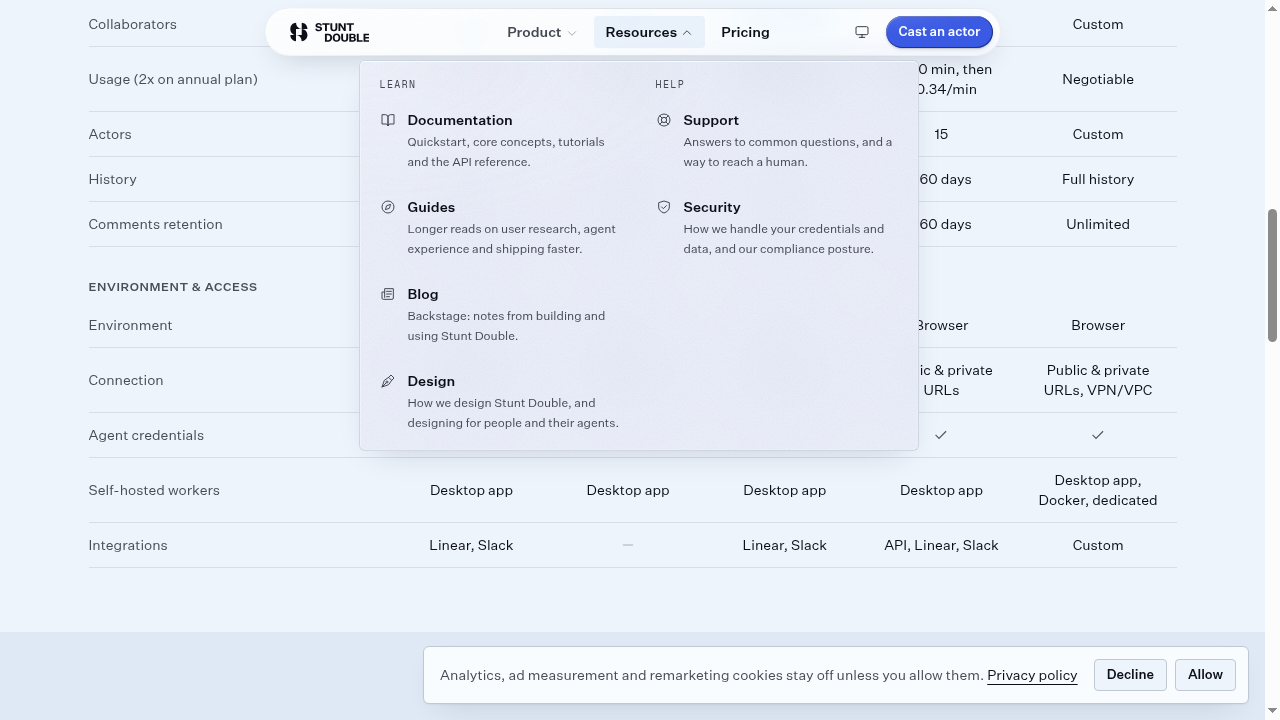Click the Integrations row label

(128, 545)
